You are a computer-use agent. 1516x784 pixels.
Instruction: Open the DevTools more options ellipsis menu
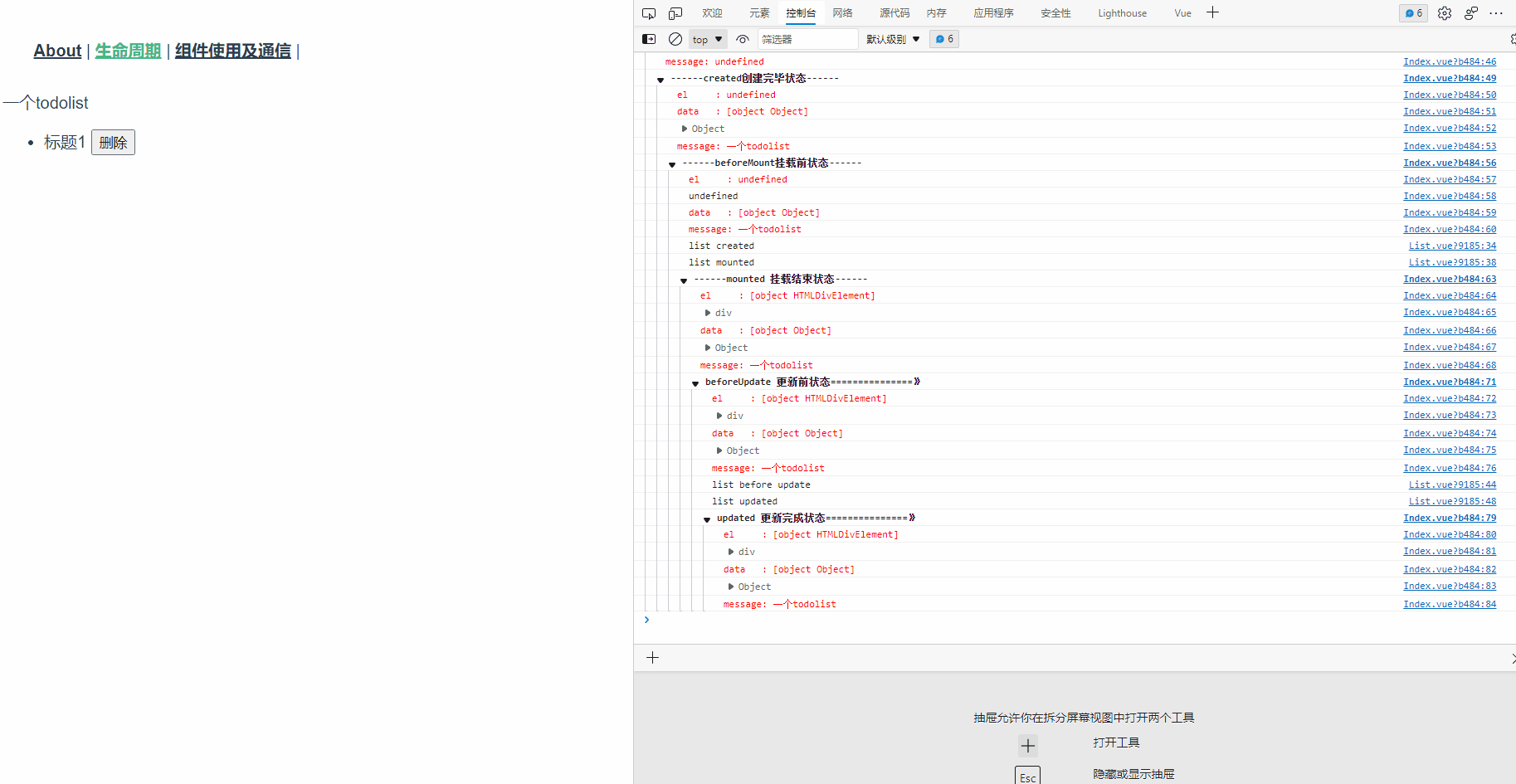point(1496,13)
